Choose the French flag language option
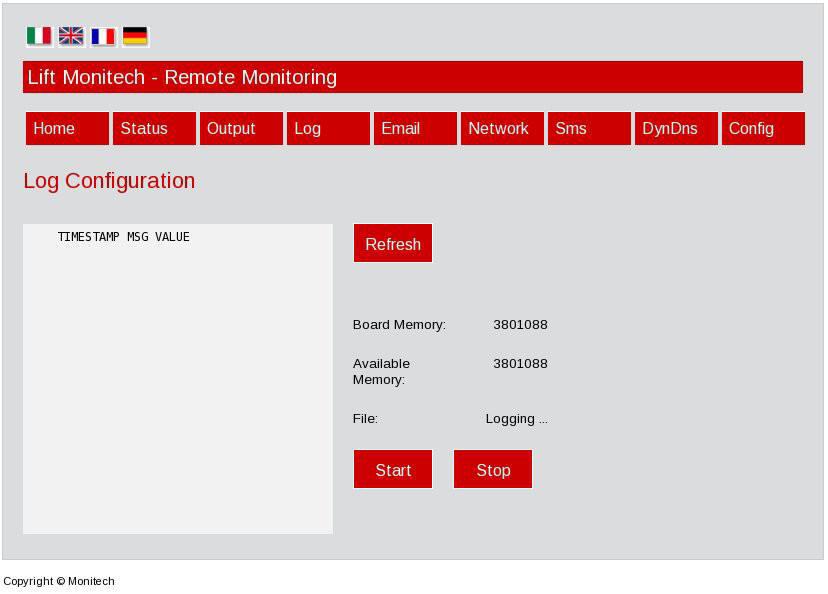Image resolution: width=828 pixels, height=594 pixels. [x=104, y=36]
